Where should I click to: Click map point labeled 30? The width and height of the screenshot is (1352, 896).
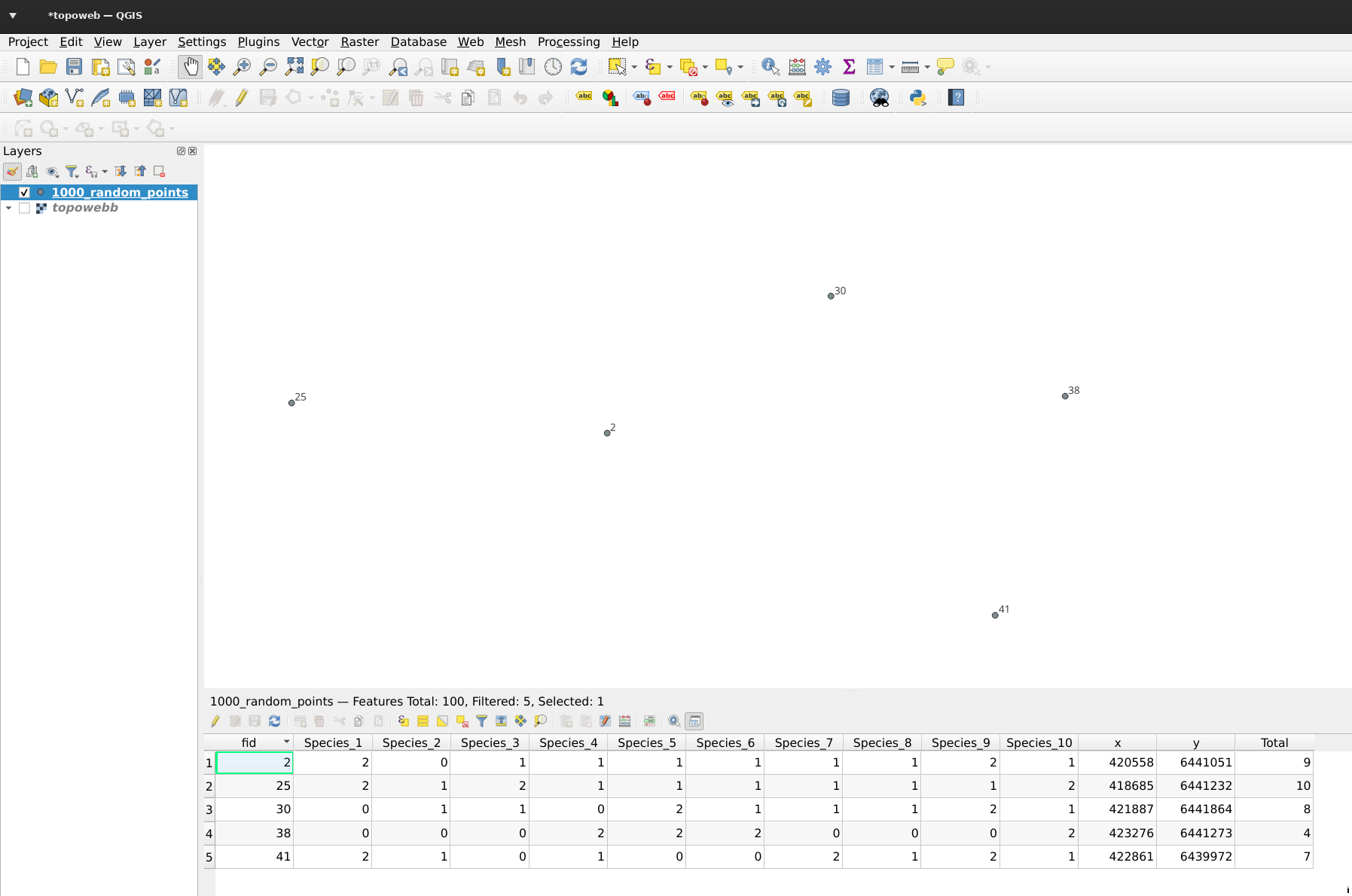coord(831,296)
